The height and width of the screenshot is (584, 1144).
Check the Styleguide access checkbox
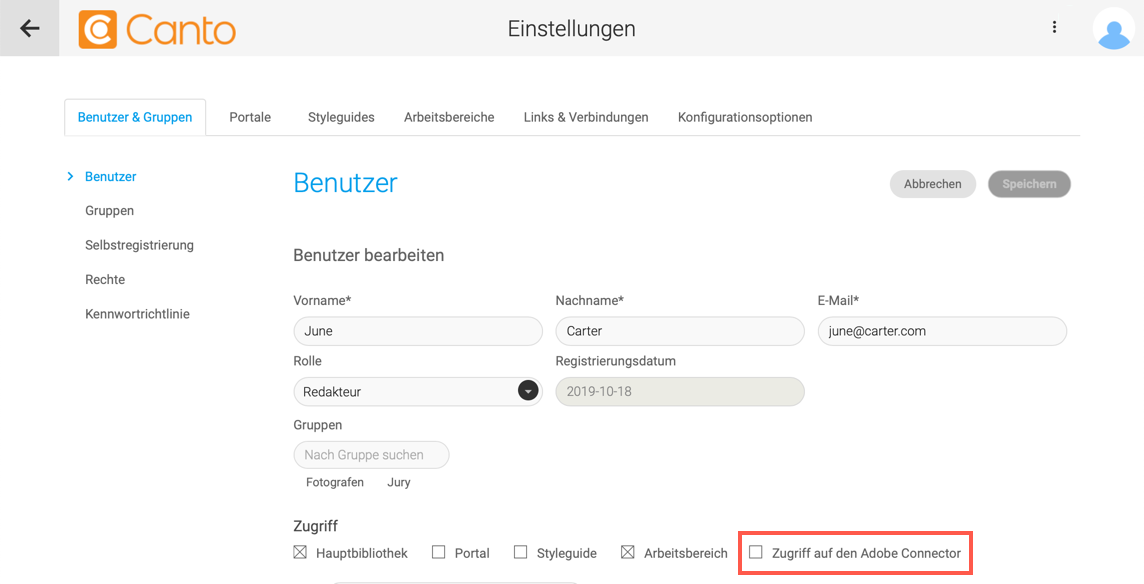click(x=520, y=552)
